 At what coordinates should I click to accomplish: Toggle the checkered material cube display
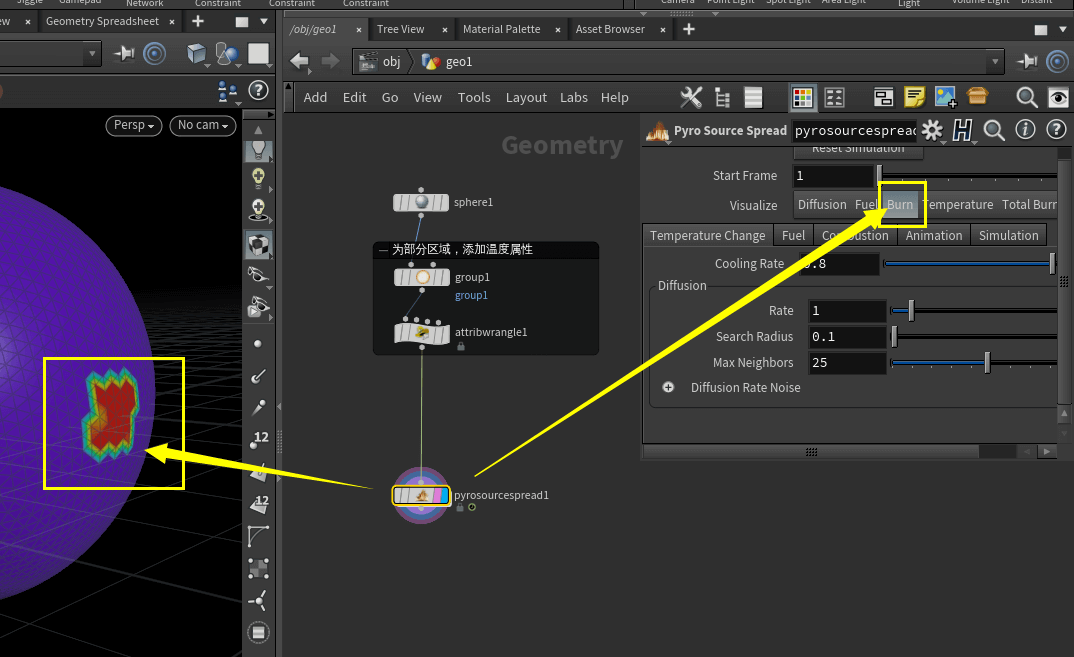click(x=258, y=245)
